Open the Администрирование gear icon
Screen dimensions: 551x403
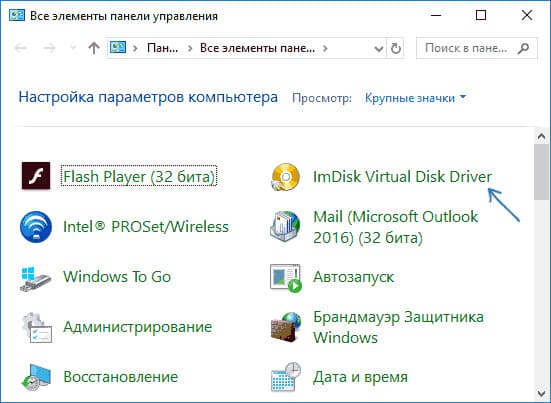point(37,327)
